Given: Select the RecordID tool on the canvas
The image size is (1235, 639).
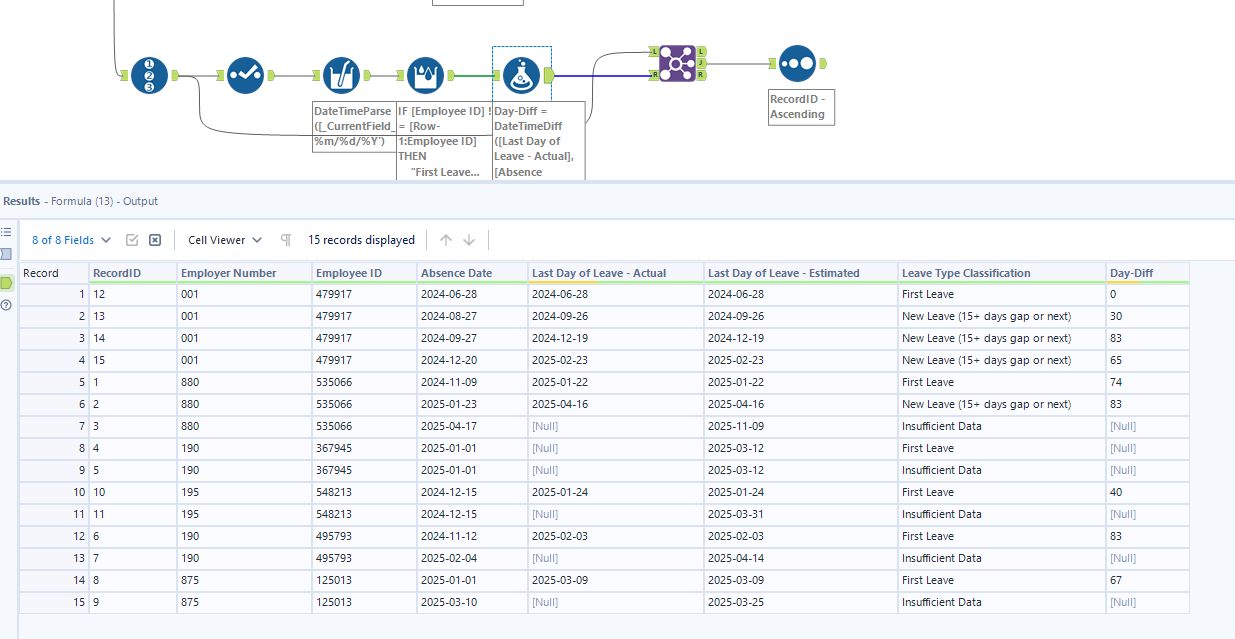Looking at the screenshot, I should coord(148,75).
